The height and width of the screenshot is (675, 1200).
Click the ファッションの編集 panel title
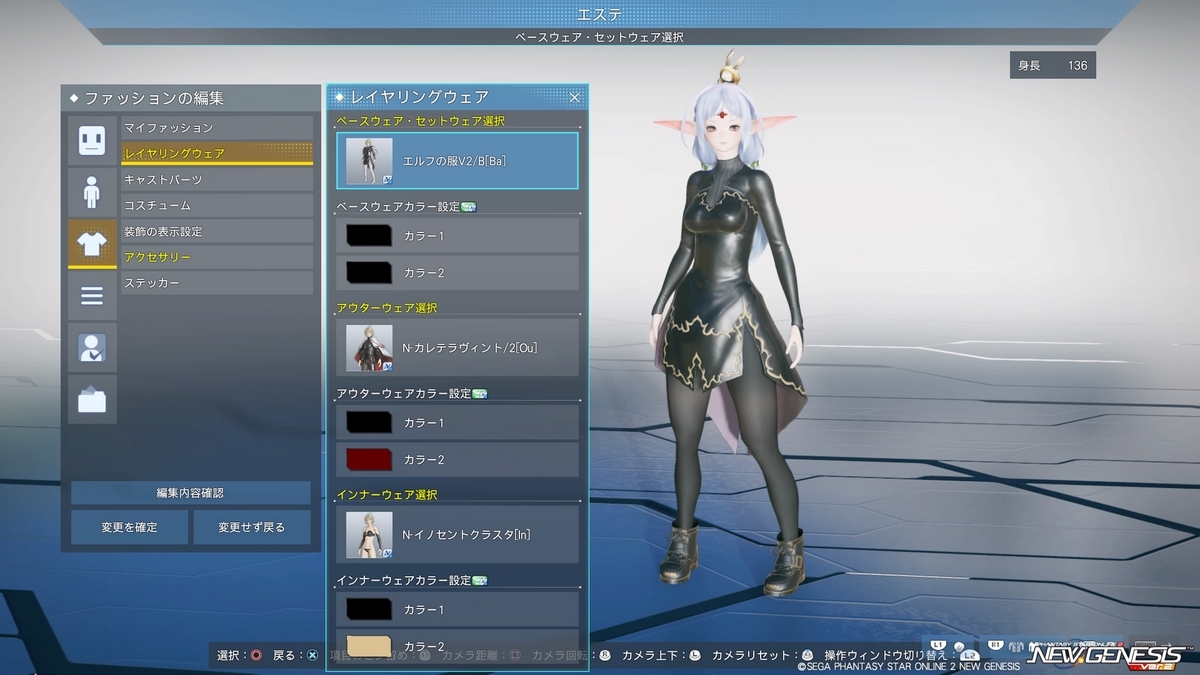(x=154, y=98)
